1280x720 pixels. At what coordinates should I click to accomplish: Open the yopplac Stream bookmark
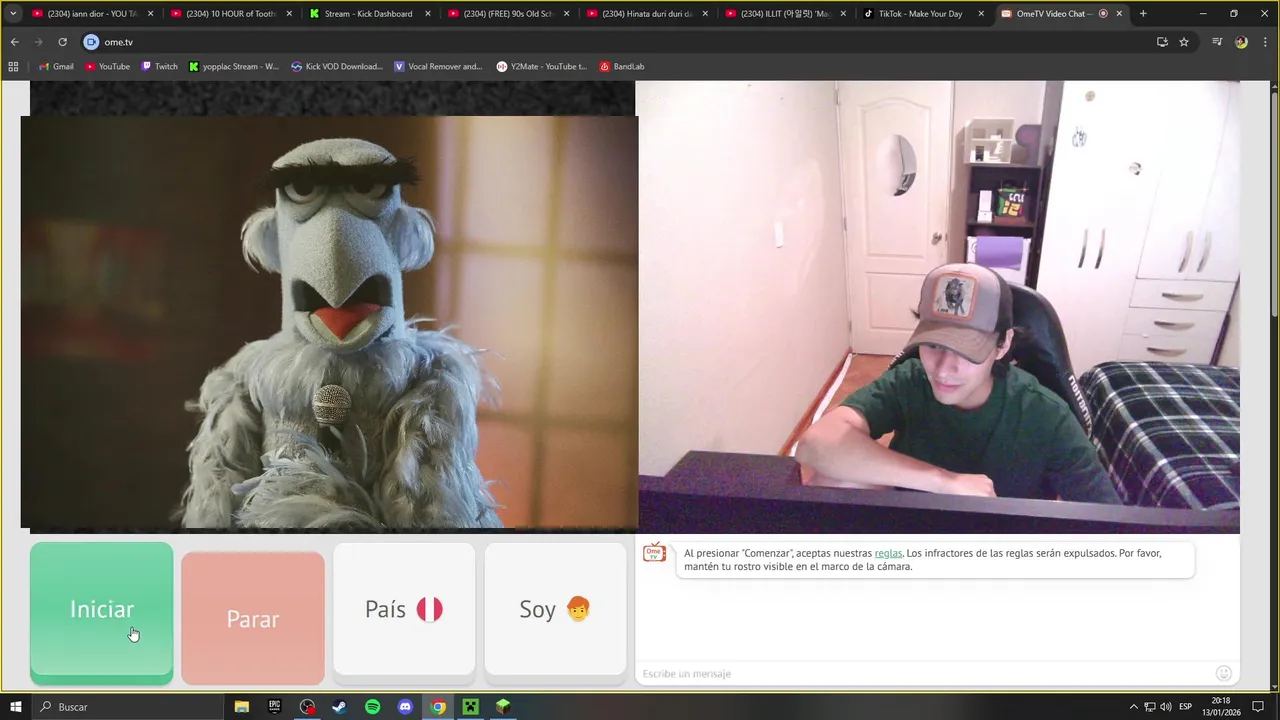(234, 66)
